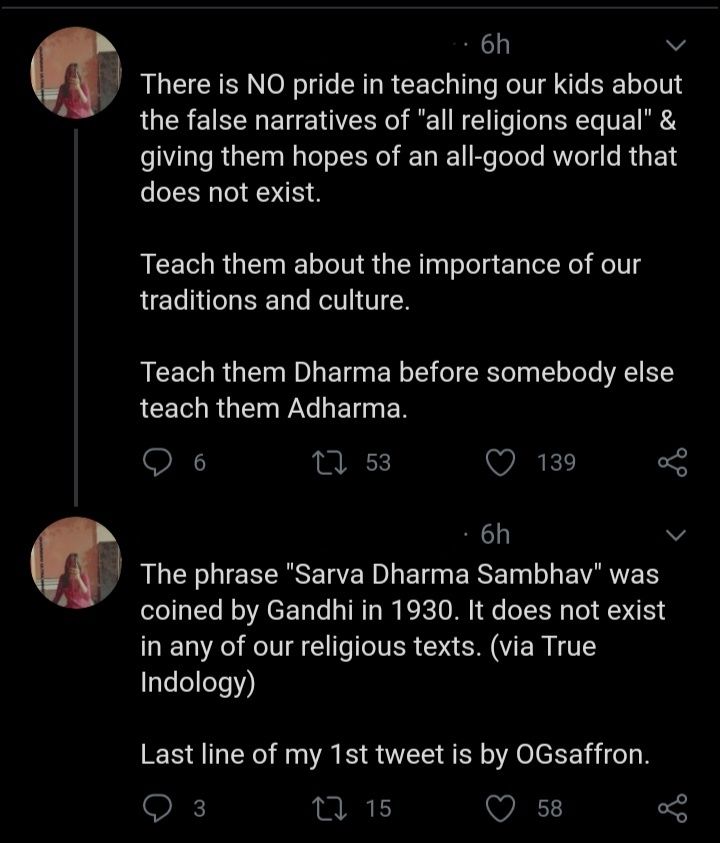Share the first tweet
720x843 pixels.
click(x=672, y=462)
